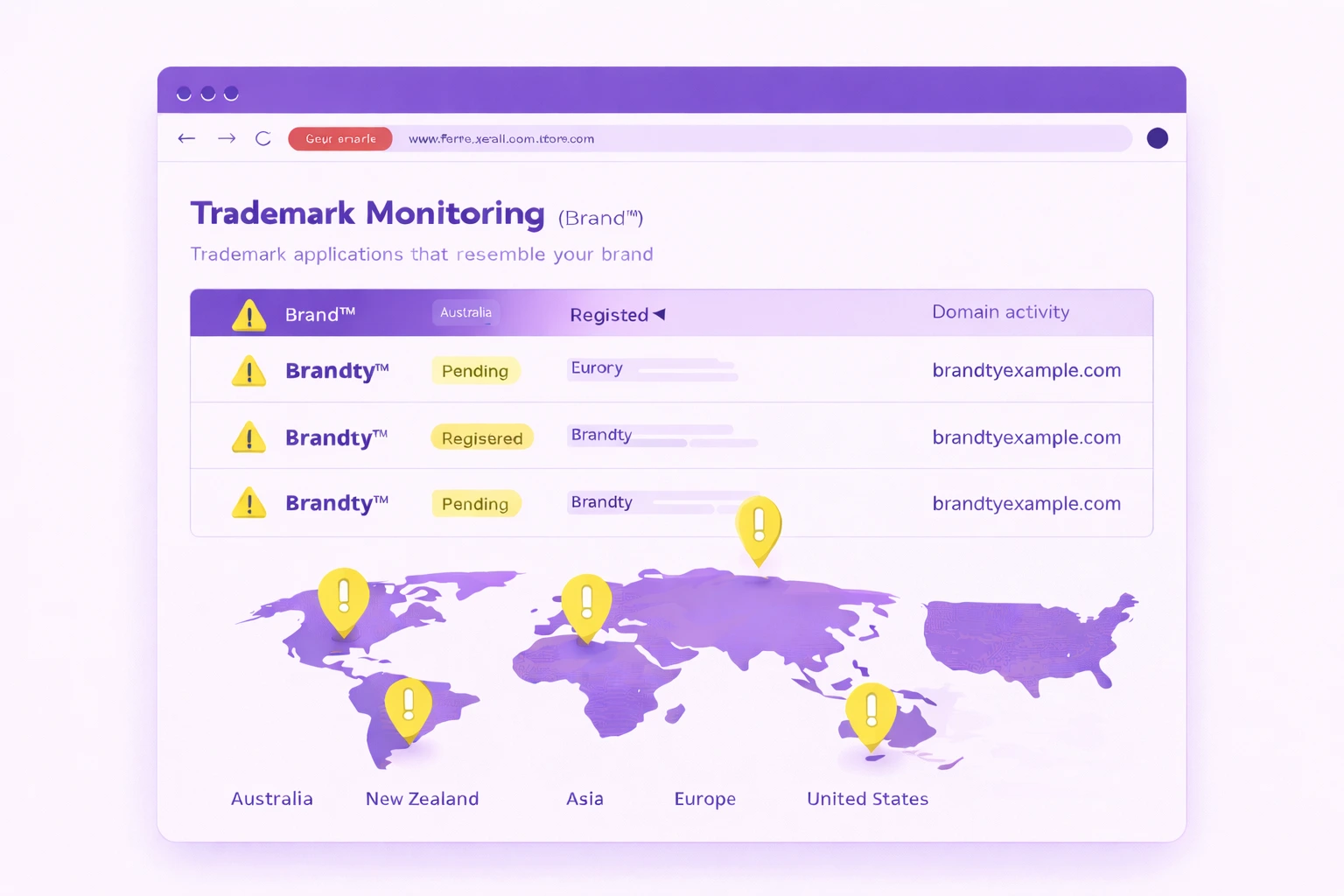Click the warning triangle in the header row
The width and height of the screenshot is (1344, 896).
point(249,315)
